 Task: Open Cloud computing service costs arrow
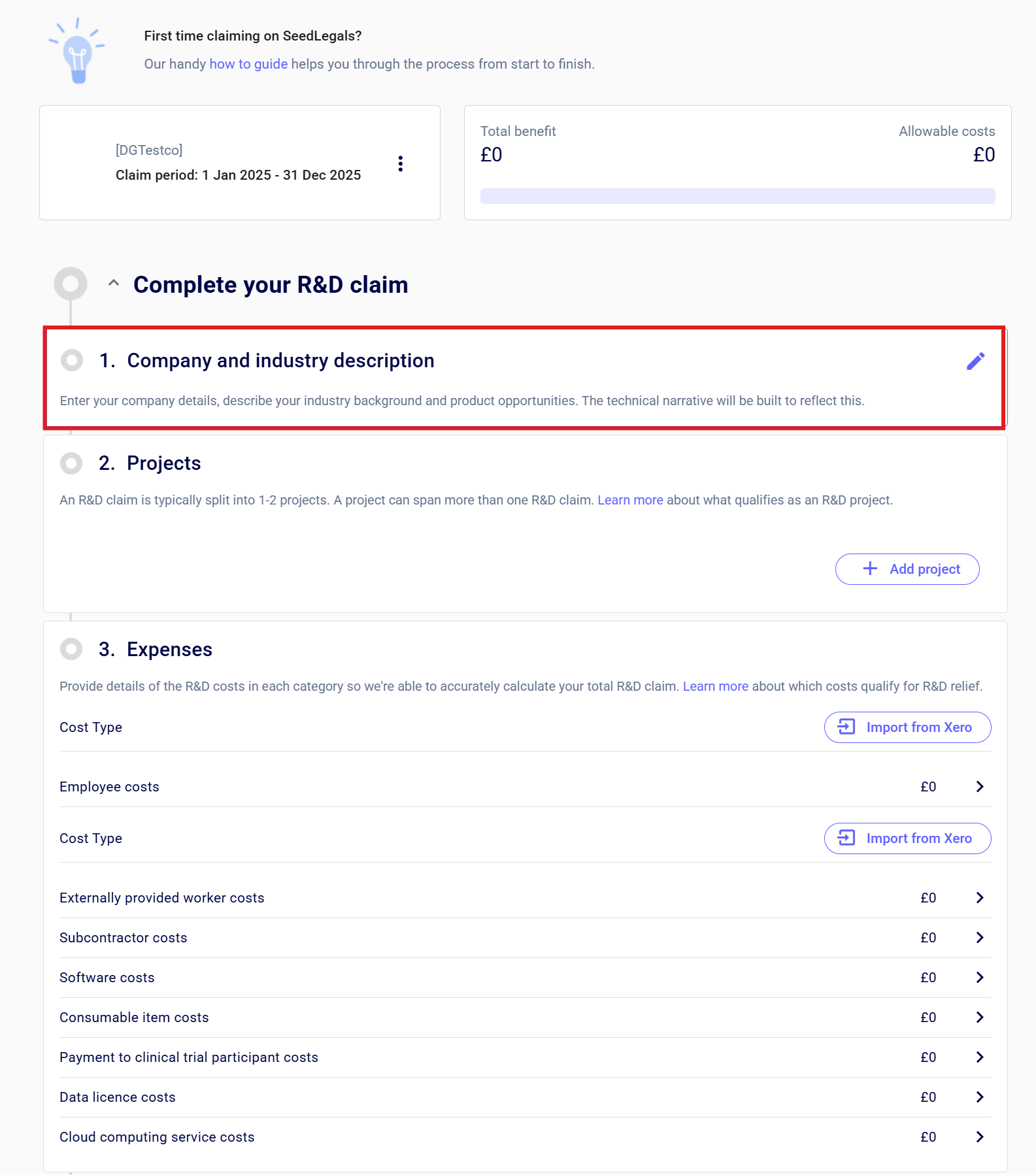(979, 1137)
